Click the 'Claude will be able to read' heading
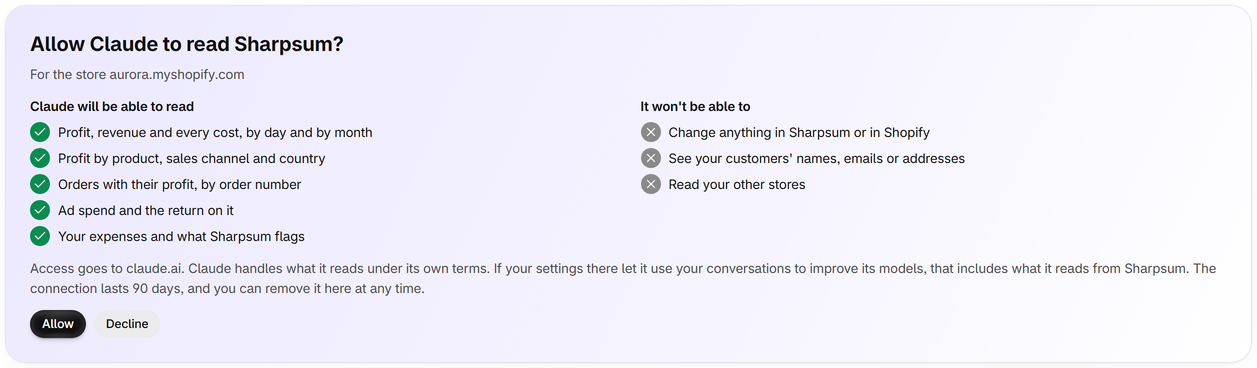 112,106
